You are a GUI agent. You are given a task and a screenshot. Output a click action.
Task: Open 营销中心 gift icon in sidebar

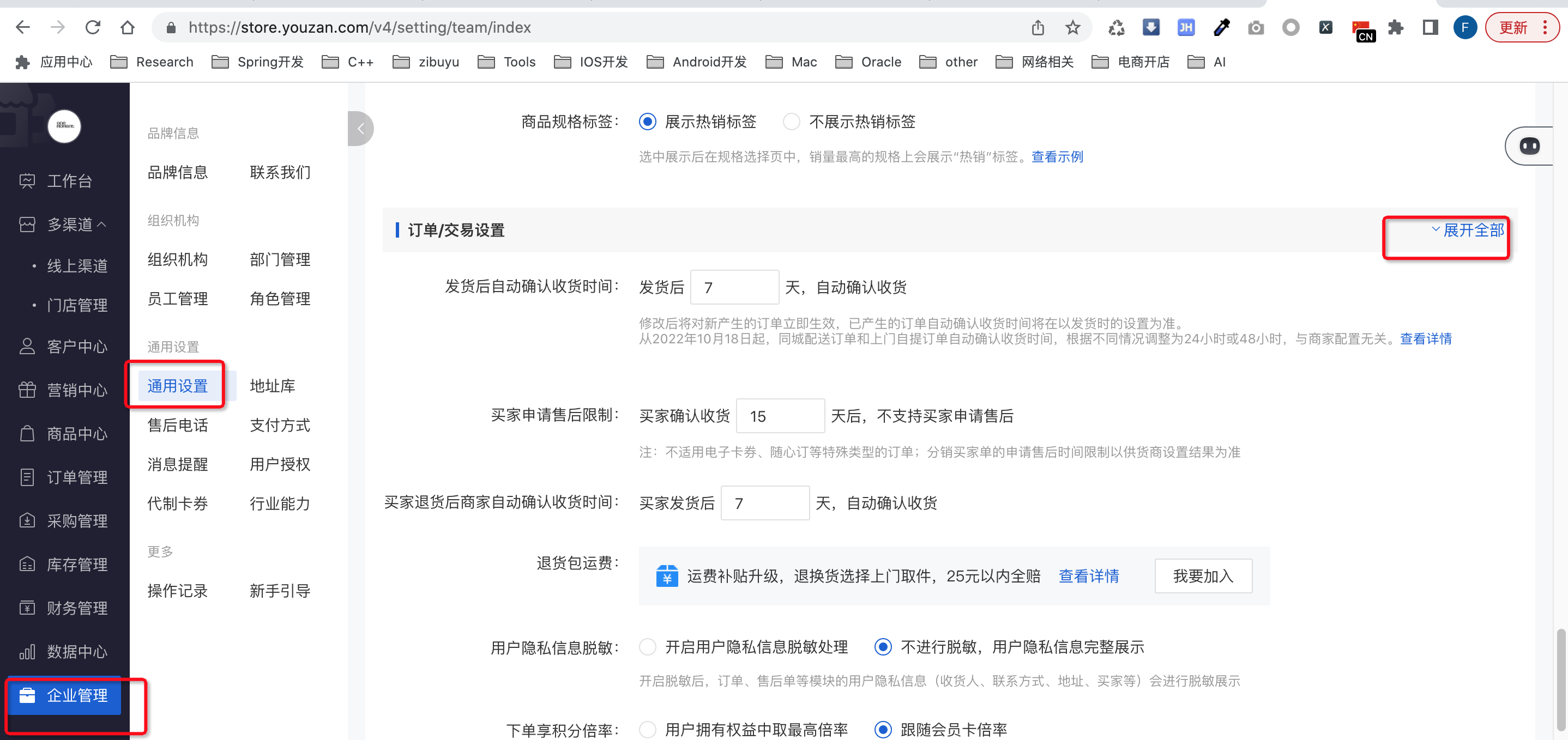click(27, 390)
